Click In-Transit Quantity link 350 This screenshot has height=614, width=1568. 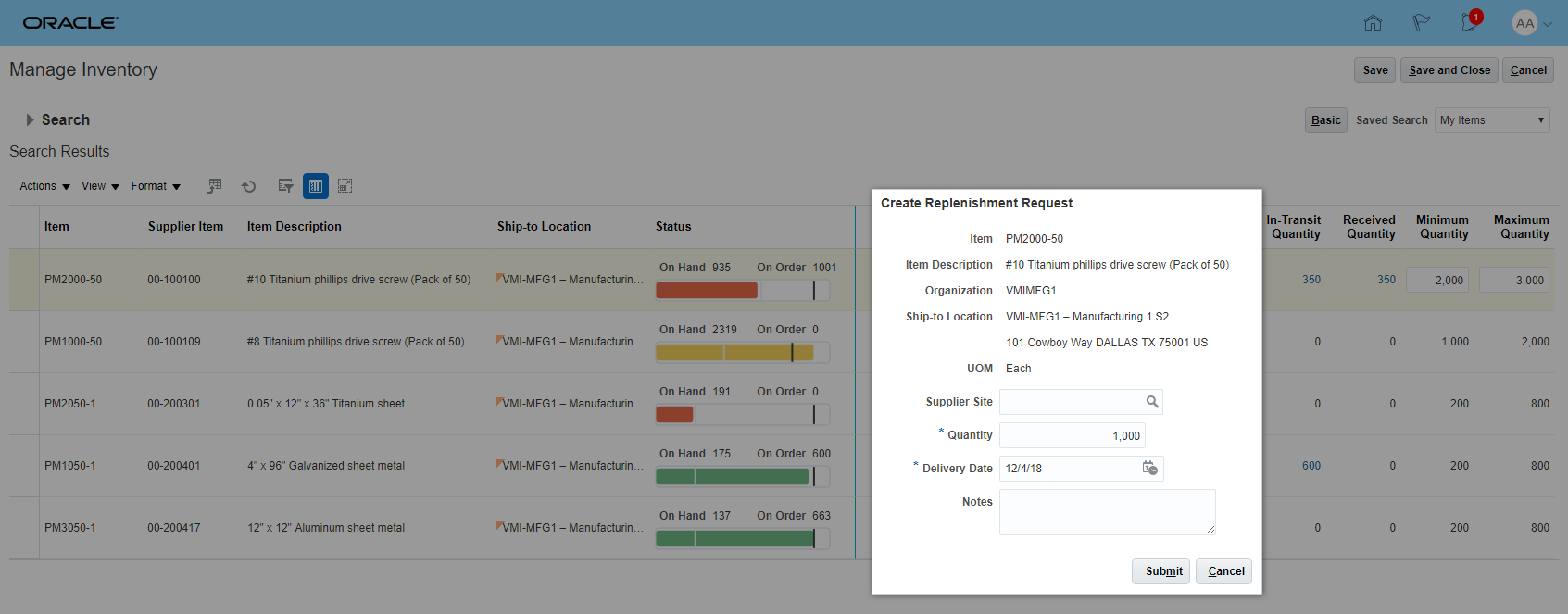pos(1311,280)
